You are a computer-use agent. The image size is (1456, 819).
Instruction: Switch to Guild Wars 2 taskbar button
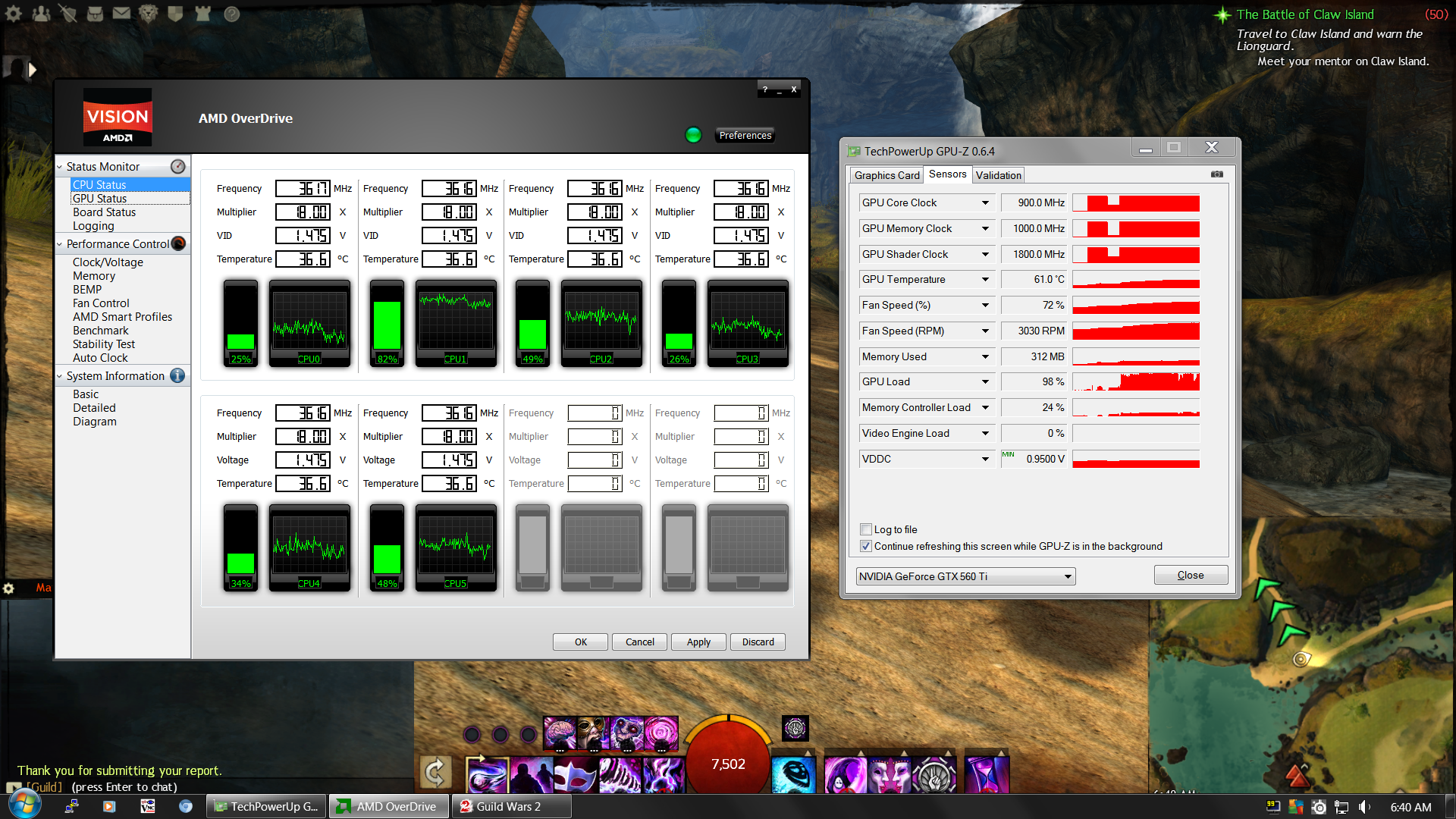(x=512, y=806)
